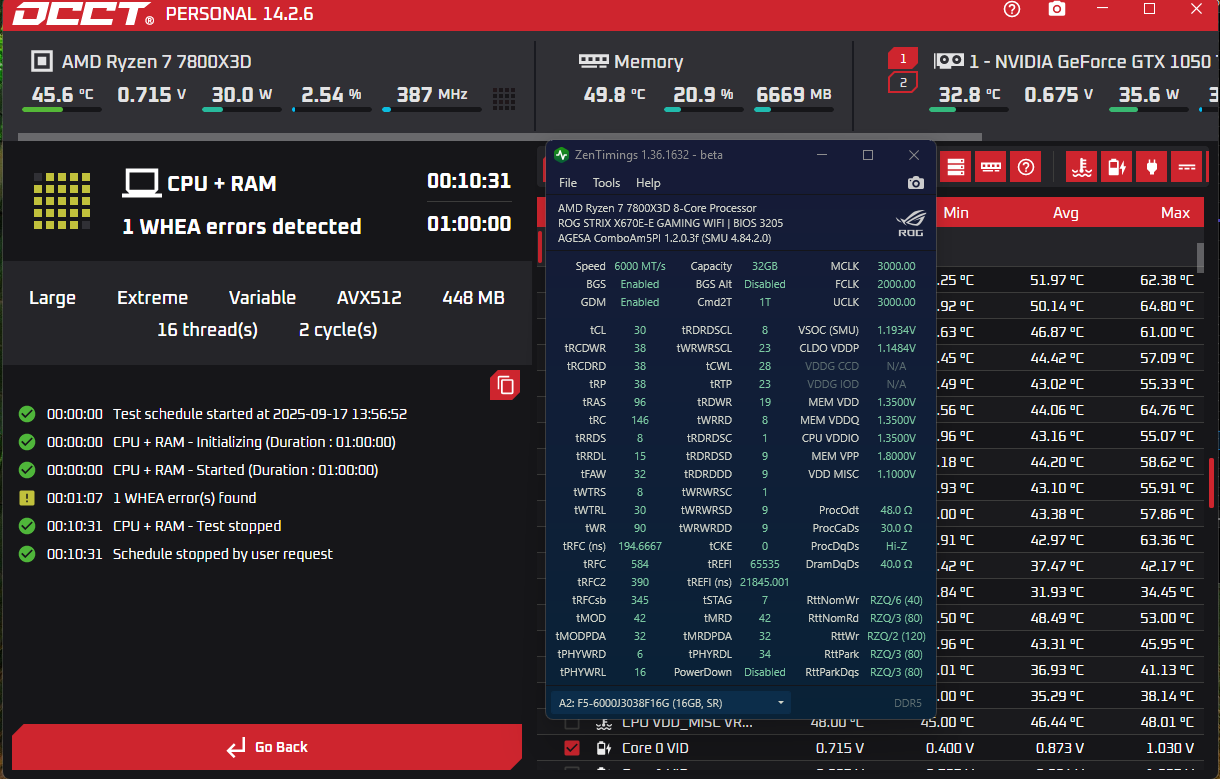Screen dimensions: 1220x779
Task: Click the AMD Ryzen CPU chip icon
Action: tap(41, 61)
